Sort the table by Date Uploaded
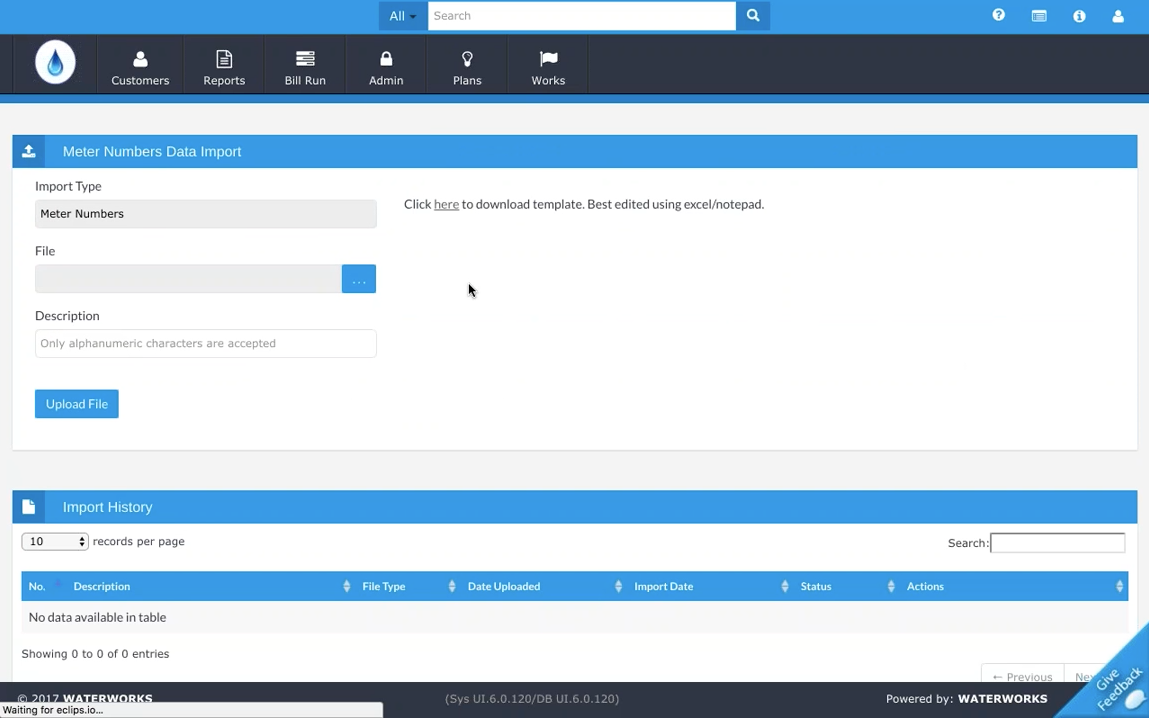Screen dimensions: 1149x718 pyautogui.click(x=544, y=586)
